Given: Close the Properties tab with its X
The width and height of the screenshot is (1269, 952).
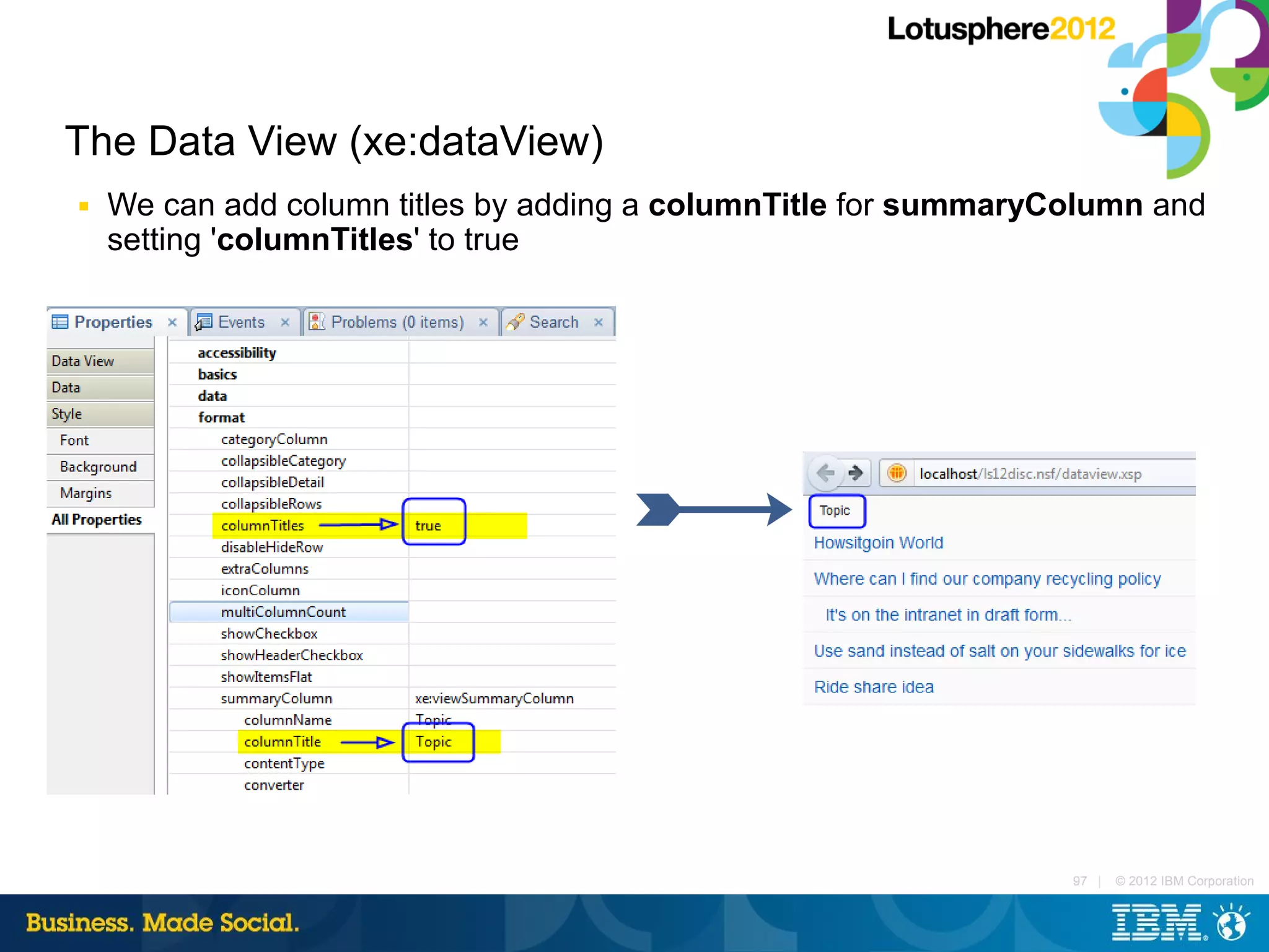Looking at the screenshot, I should [172, 322].
